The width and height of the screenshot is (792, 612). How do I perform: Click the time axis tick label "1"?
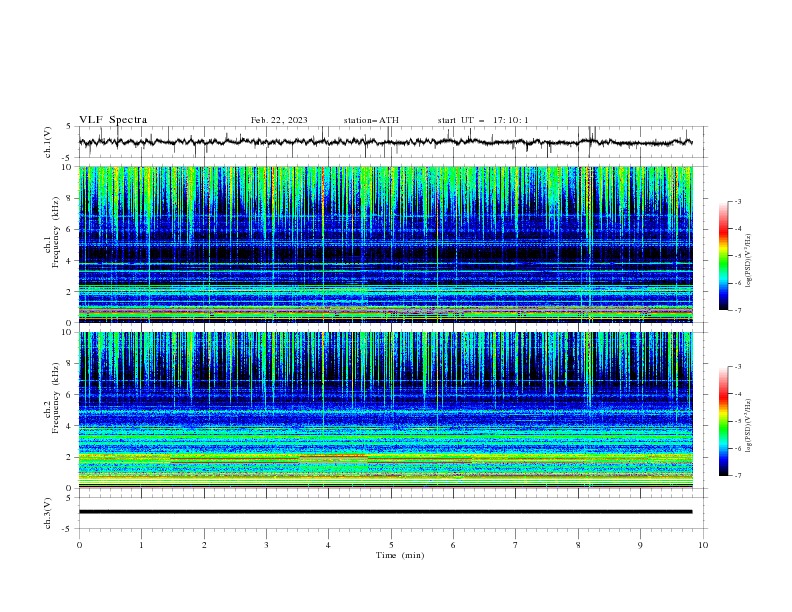click(141, 545)
